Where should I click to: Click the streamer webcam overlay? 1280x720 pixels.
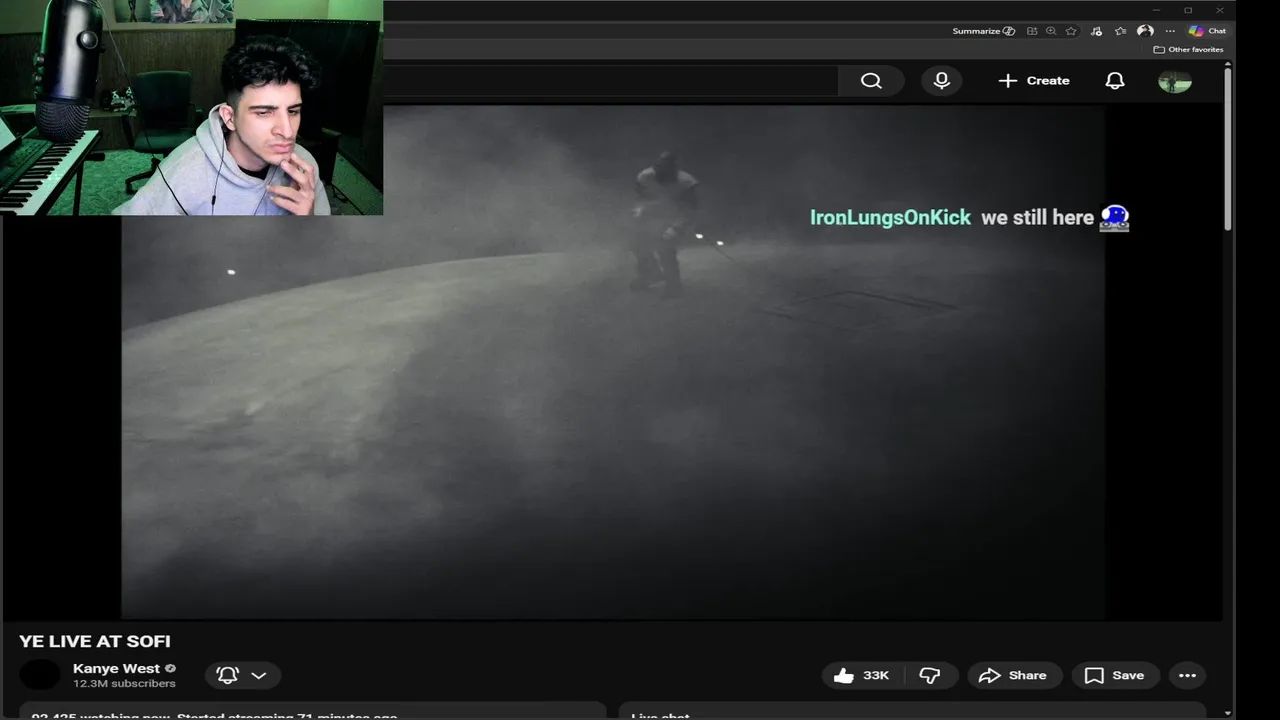(x=191, y=107)
